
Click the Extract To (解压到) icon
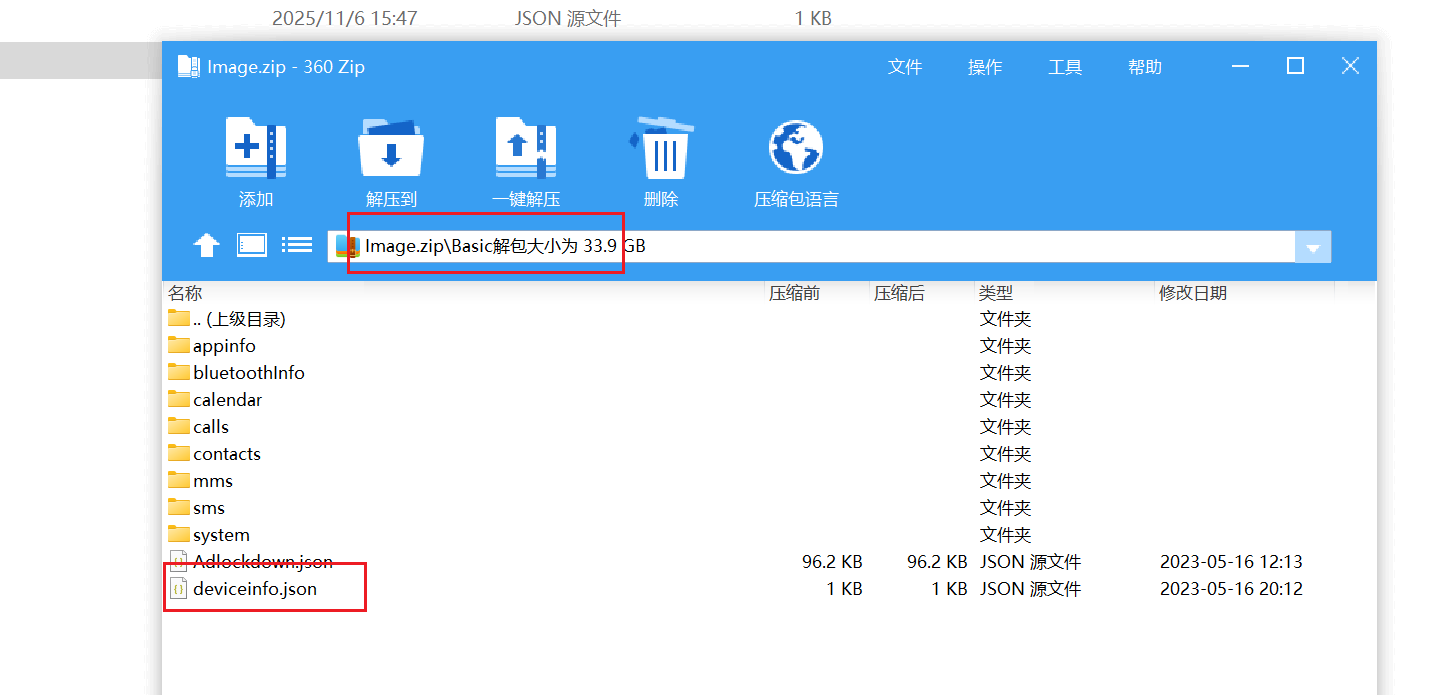point(391,149)
